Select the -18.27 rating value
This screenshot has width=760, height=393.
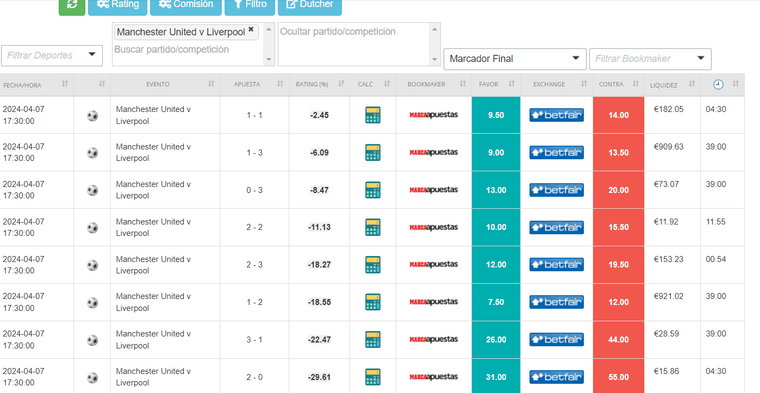[x=319, y=265]
